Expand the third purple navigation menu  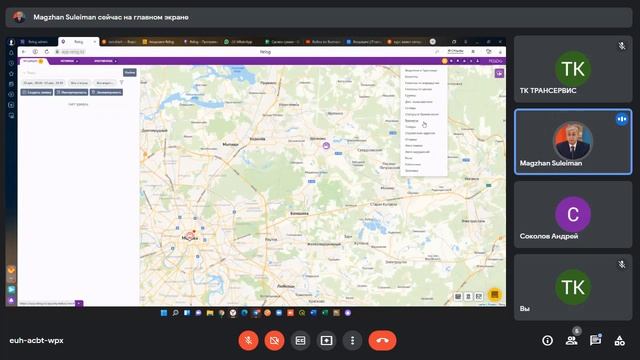(x=105, y=61)
